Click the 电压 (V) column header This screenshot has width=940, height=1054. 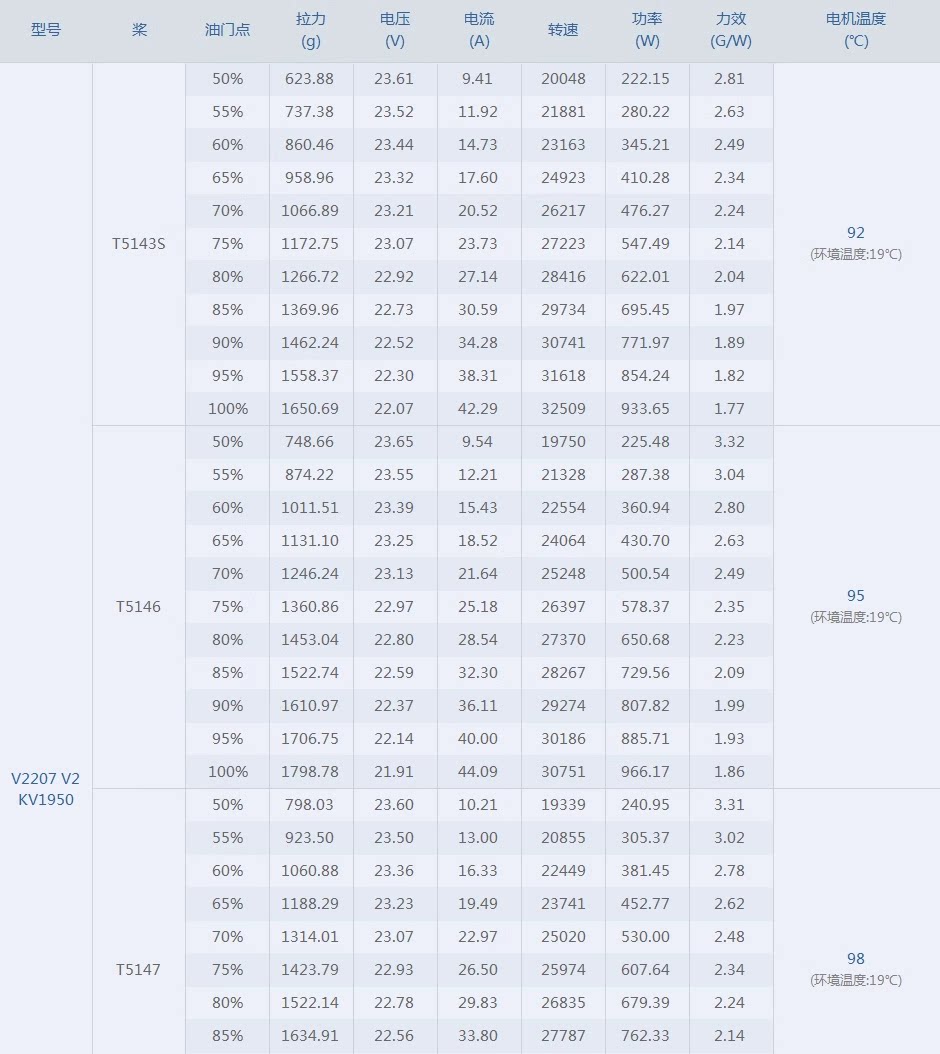(395, 30)
